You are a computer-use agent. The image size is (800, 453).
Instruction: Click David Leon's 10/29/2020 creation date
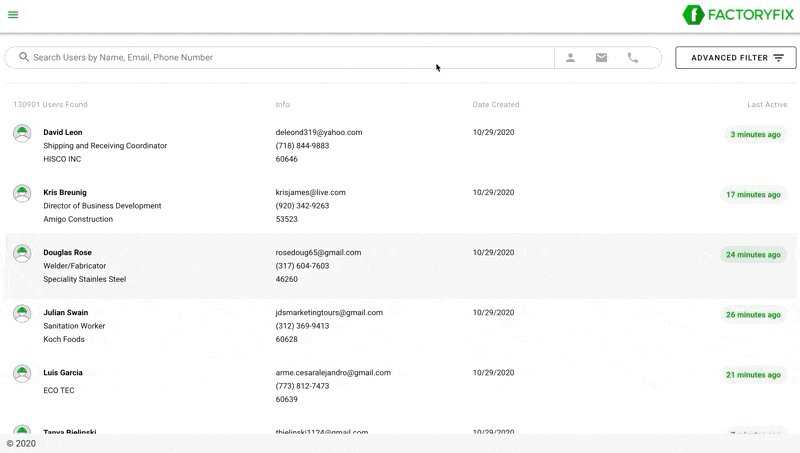(493, 132)
